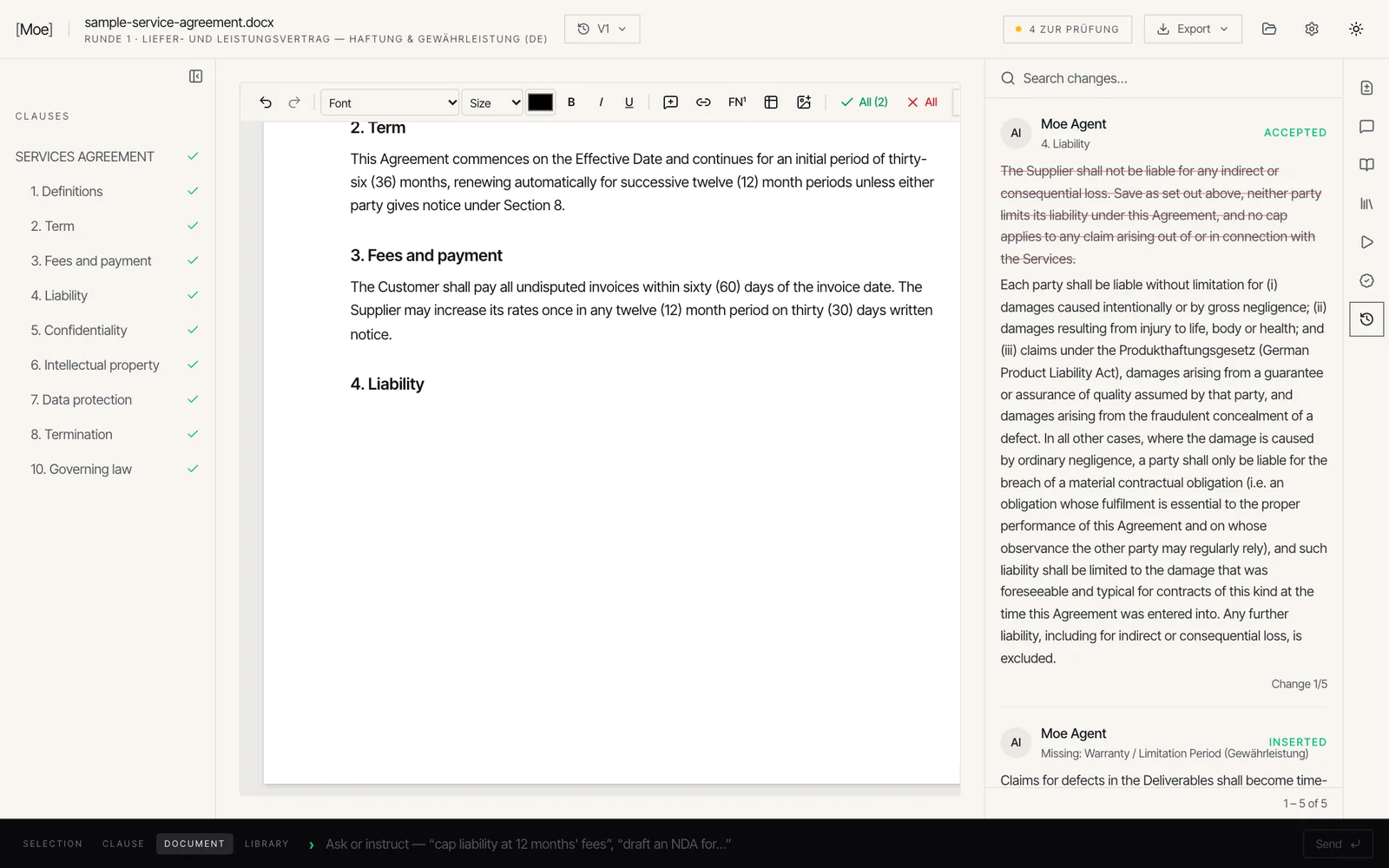Open comments panel in right rail

pos(1366,127)
